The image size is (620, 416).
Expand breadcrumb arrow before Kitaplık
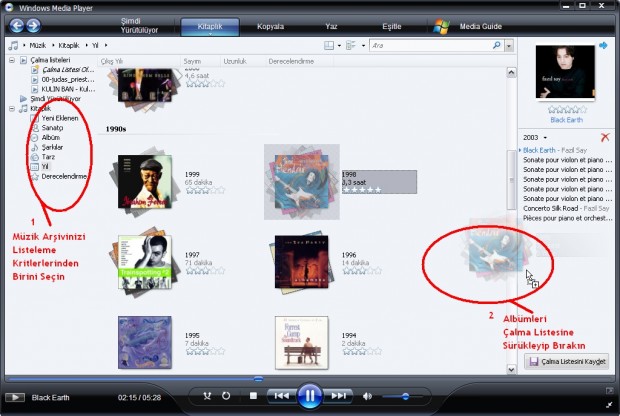pos(53,45)
